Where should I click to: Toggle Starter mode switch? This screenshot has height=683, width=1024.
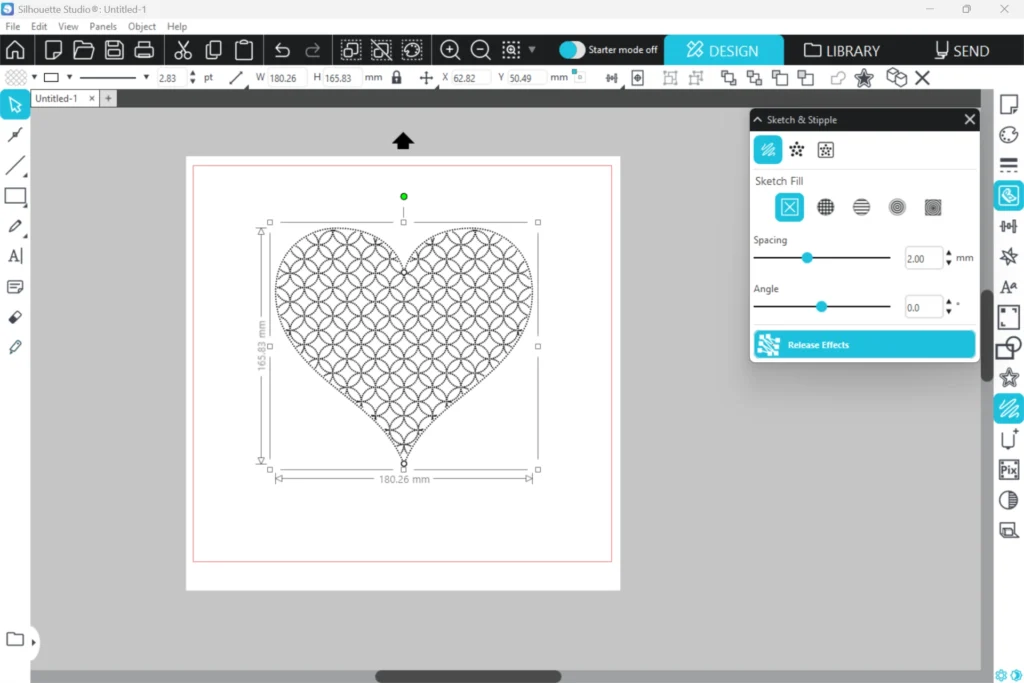click(x=572, y=50)
